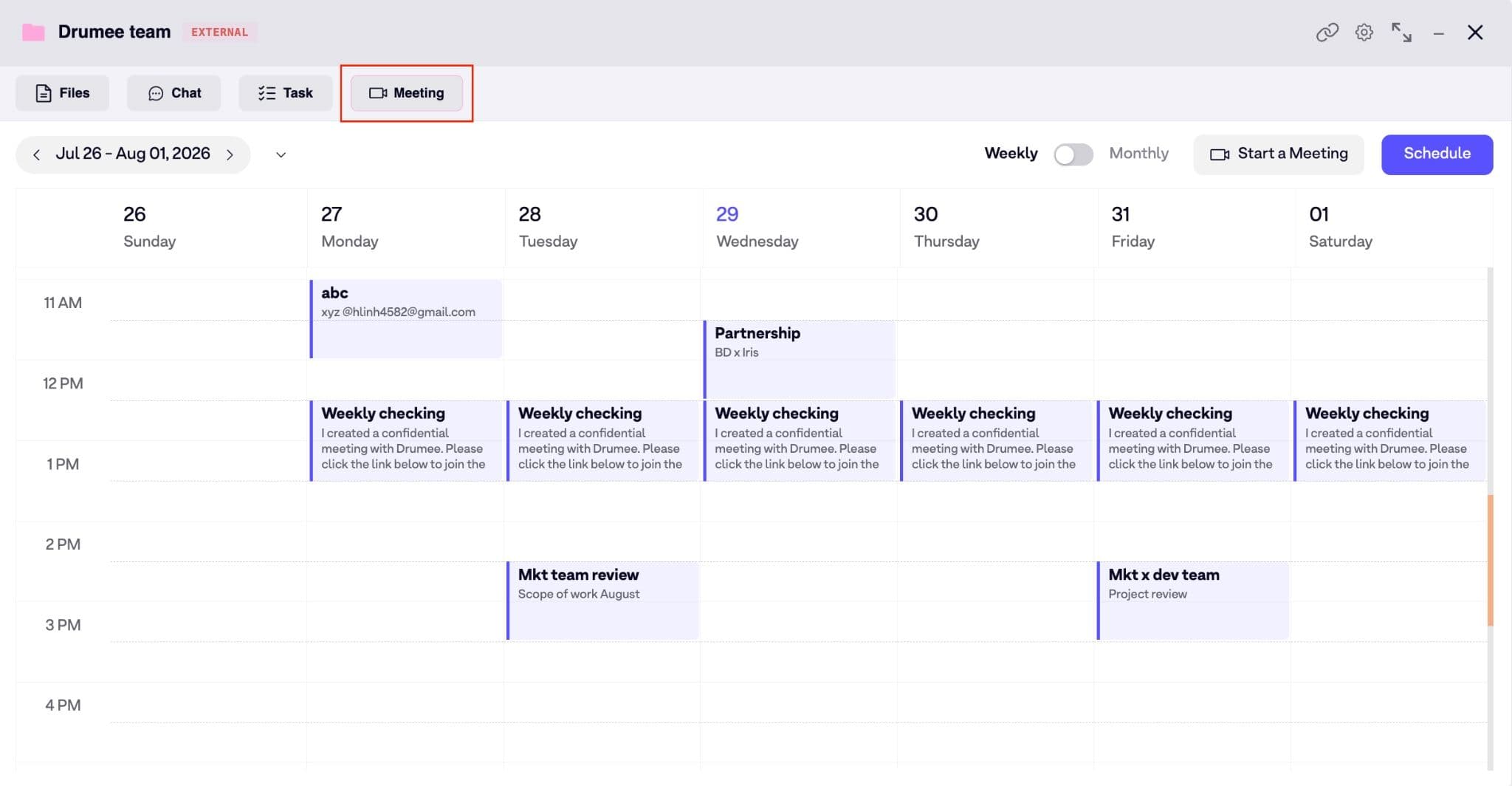Click the 2 PM time label
The width and height of the screenshot is (1512, 786).
tap(63, 544)
